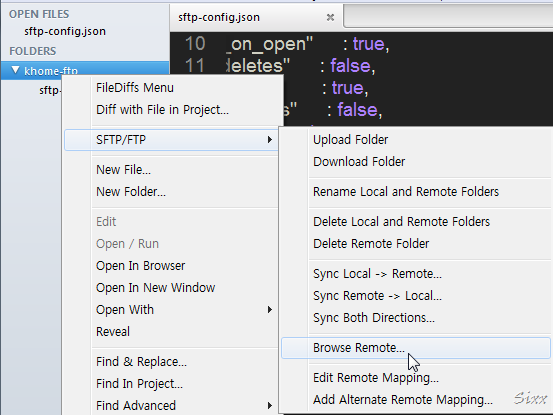Select the khome-ftp folder row
This screenshot has width=553, height=415.
(x=85, y=71)
